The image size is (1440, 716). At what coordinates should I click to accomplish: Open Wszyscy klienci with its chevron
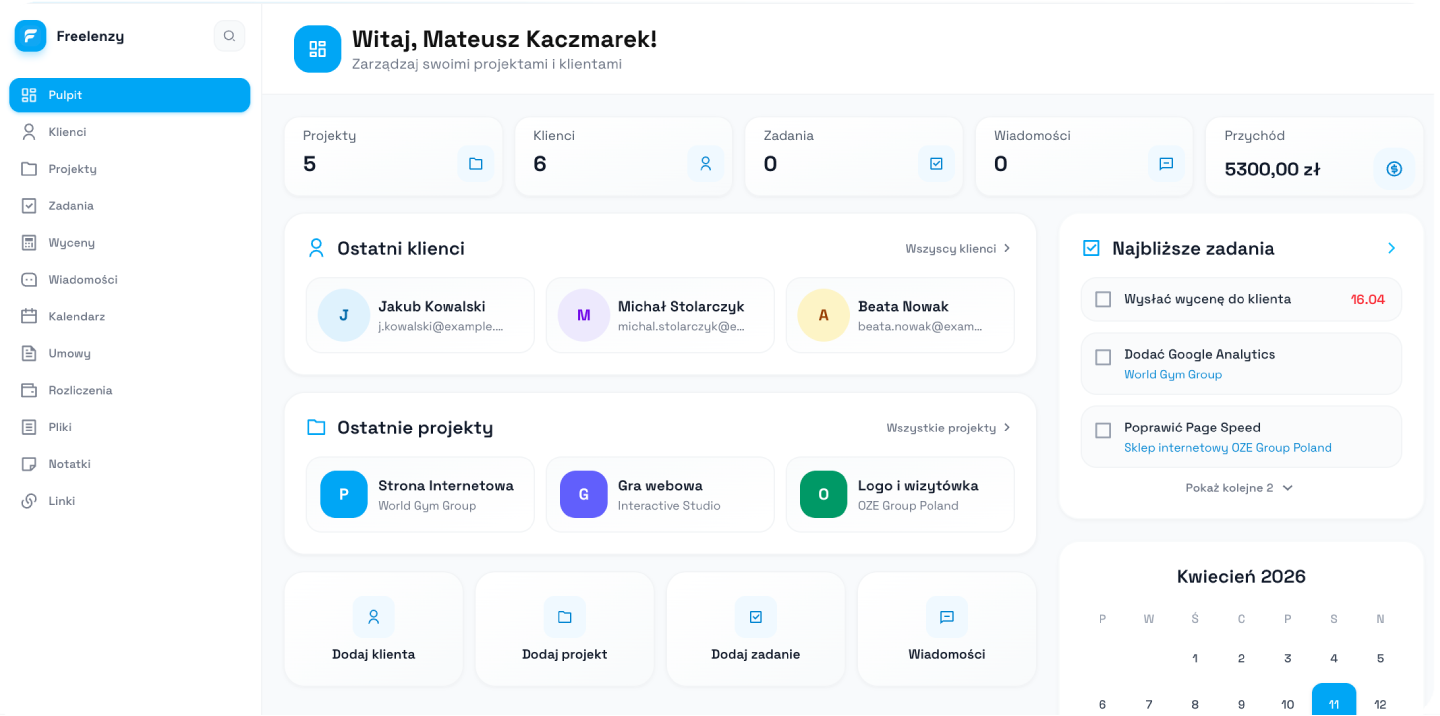click(x=957, y=248)
